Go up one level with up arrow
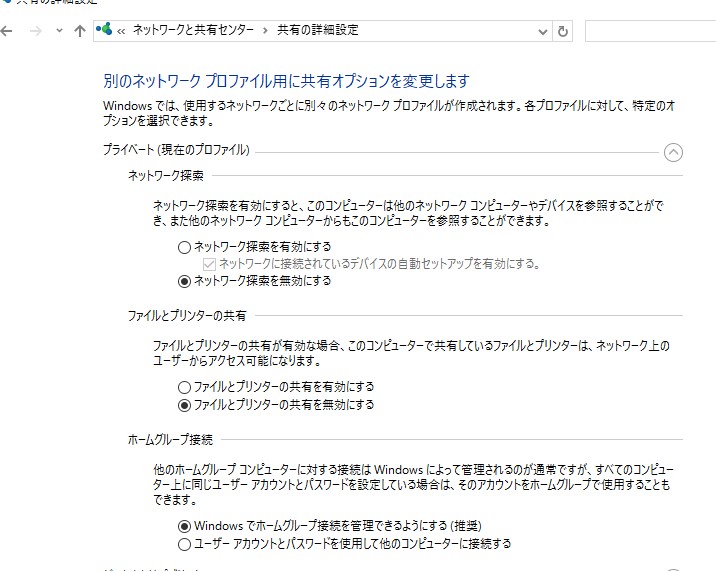 pos(80,31)
